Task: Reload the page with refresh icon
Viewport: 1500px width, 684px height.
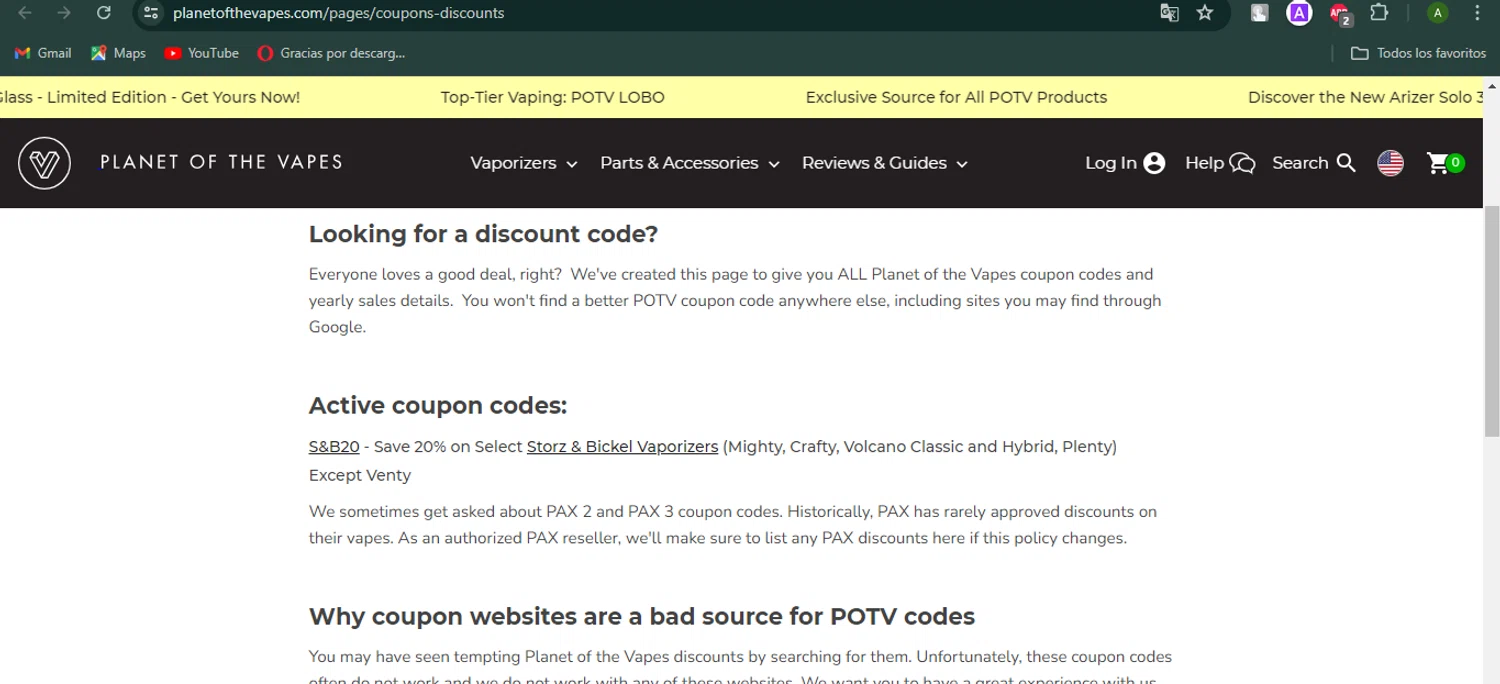Action: click(103, 13)
